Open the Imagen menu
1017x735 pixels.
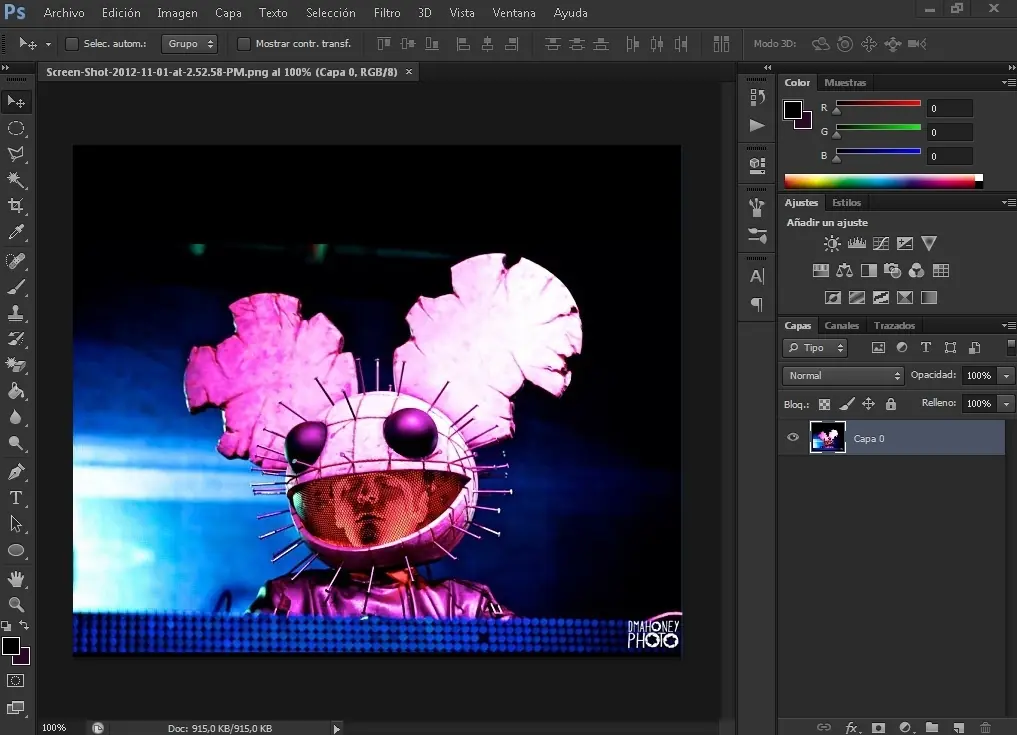[177, 13]
